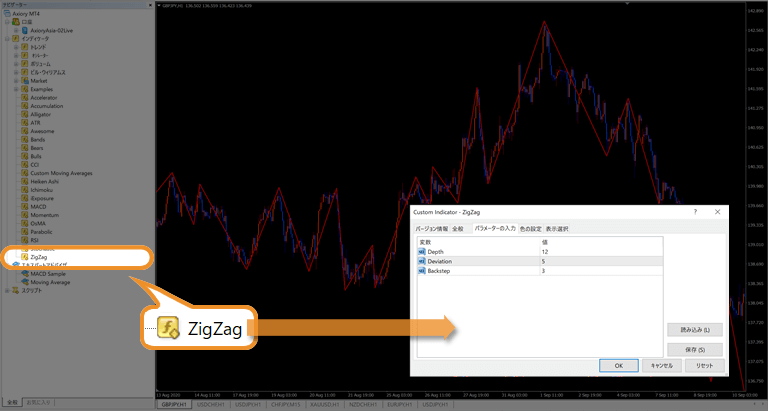Click the Moving Average expert advisor icon
The image size is (768, 411).
pyautogui.click(x=24, y=282)
